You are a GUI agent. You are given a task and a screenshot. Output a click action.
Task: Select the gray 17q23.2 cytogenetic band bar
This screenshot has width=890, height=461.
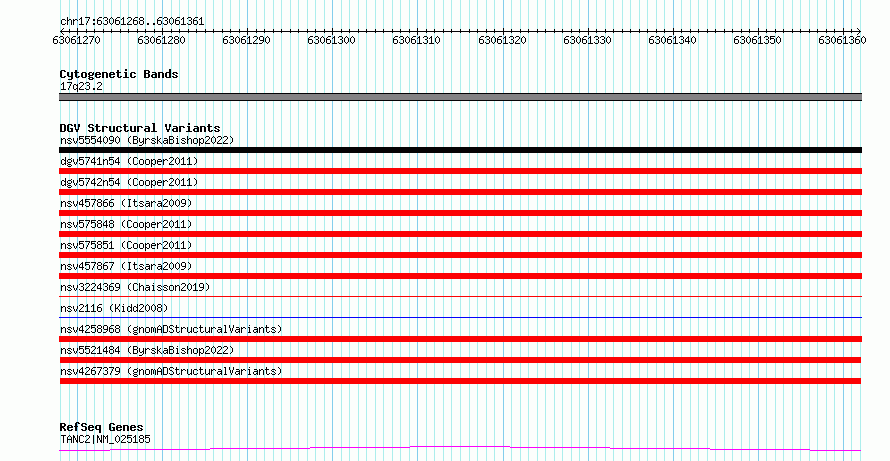tap(460, 97)
